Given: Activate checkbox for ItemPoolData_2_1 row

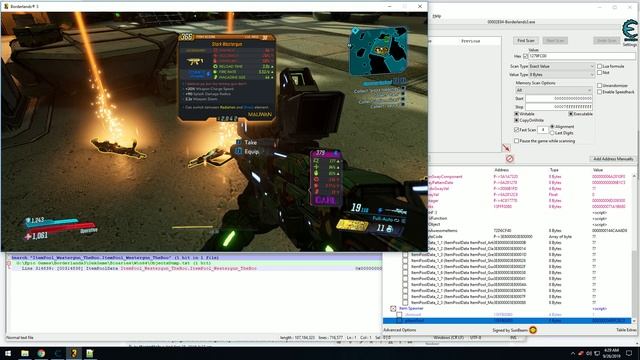Looking at the screenshot, I should [405, 291].
